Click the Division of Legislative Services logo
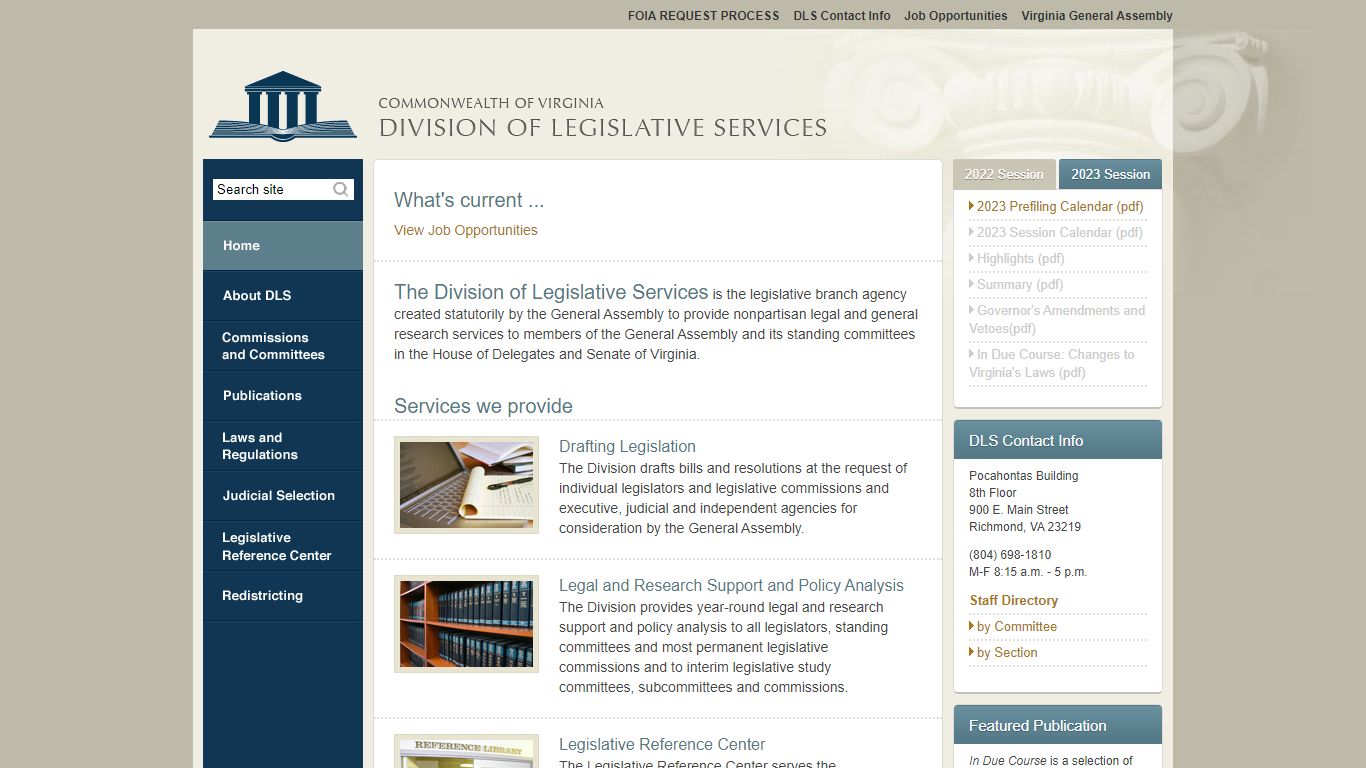Image resolution: width=1366 pixels, height=768 pixels. (x=283, y=106)
